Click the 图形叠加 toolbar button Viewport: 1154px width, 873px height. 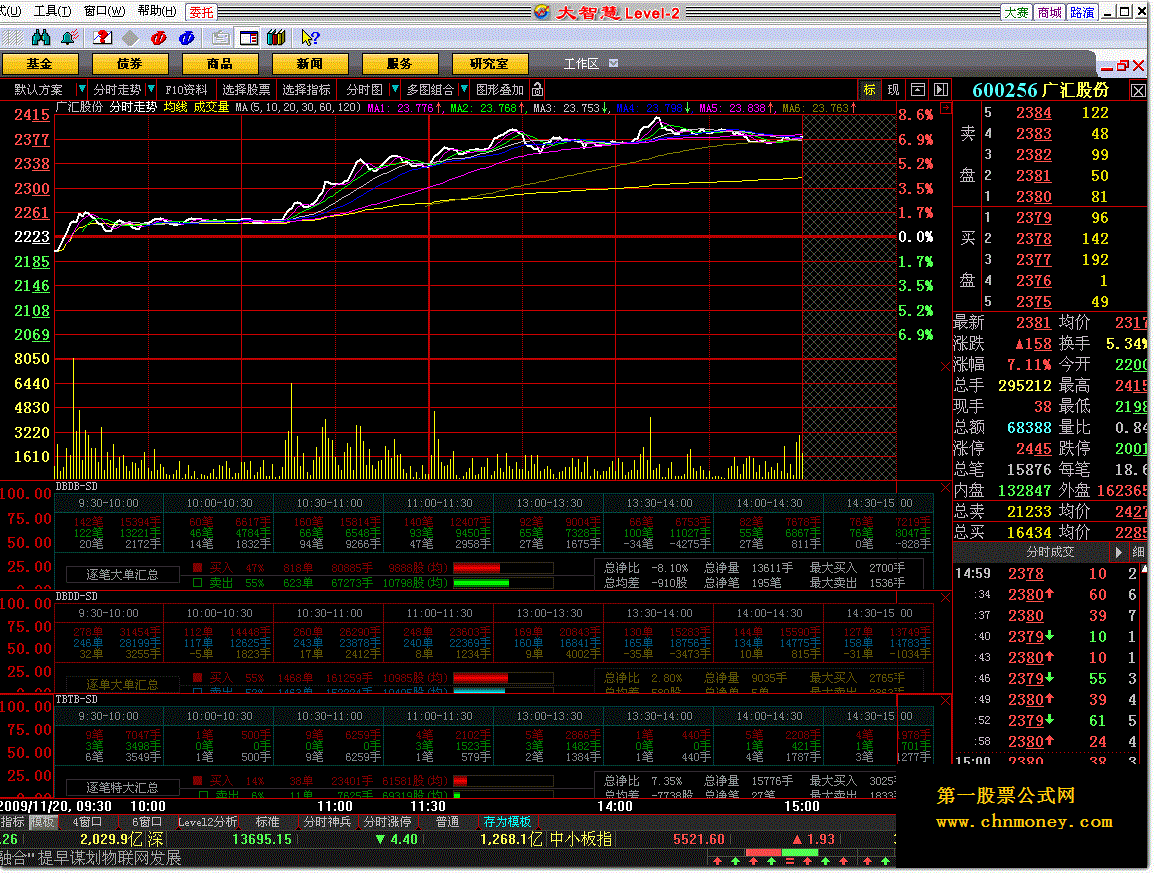tap(500, 90)
